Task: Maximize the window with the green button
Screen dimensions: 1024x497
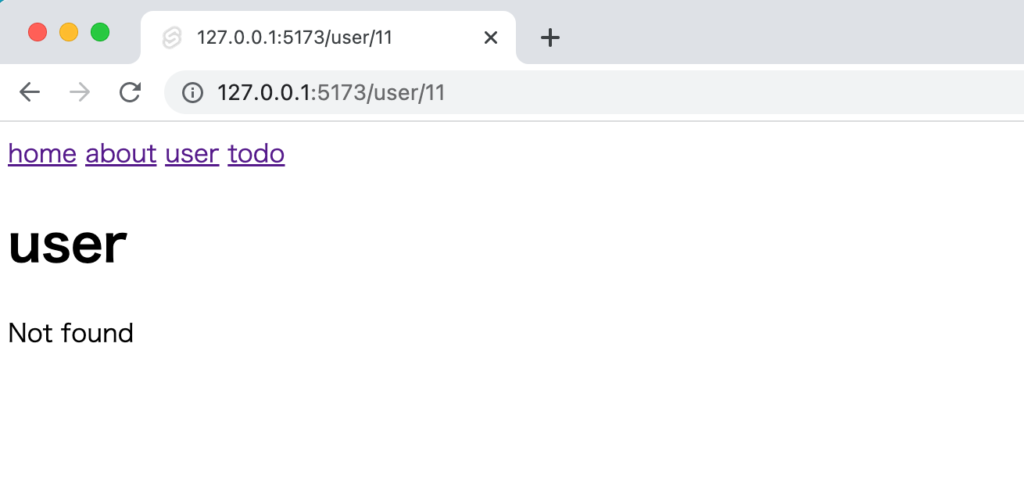Action: point(100,32)
